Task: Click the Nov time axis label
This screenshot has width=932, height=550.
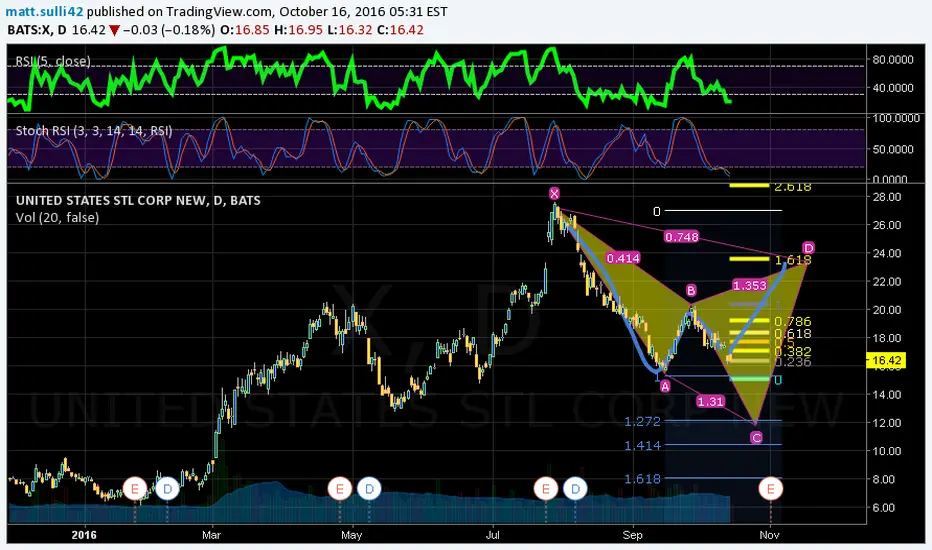Action: point(769,535)
